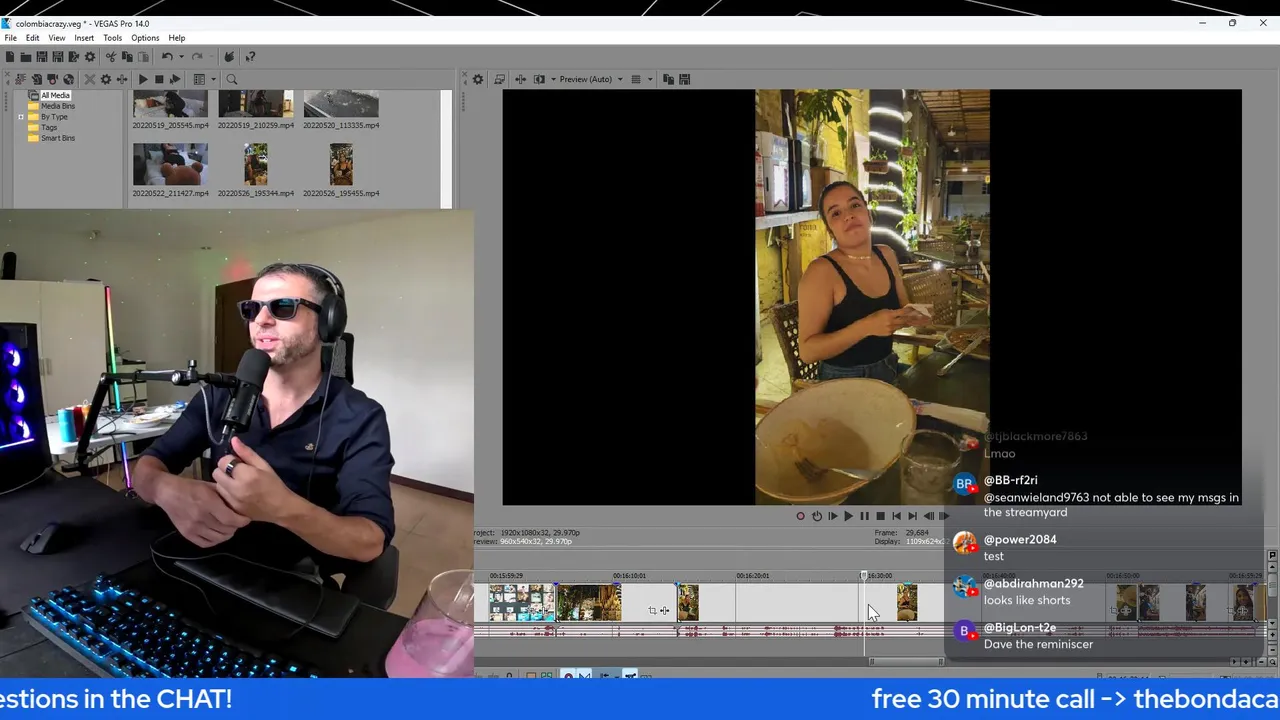The height and width of the screenshot is (720, 1280).
Task: Undo the last action
Action: coord(167,57)
